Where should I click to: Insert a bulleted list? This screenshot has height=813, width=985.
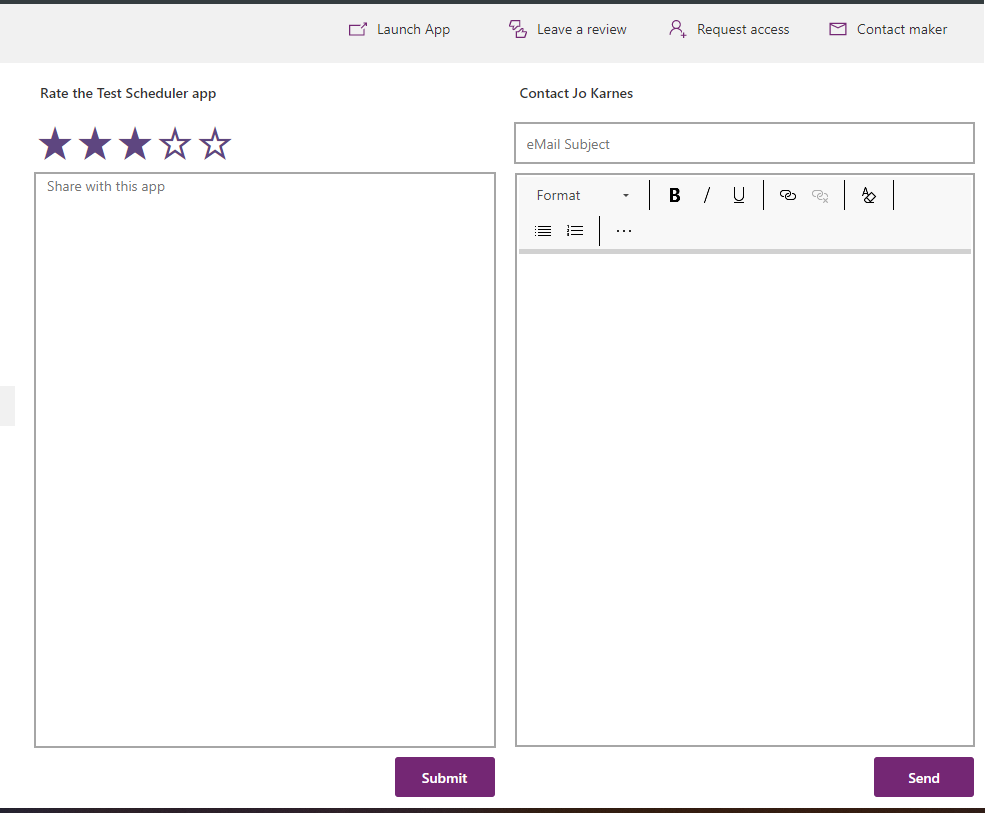[x=543, y=230]
